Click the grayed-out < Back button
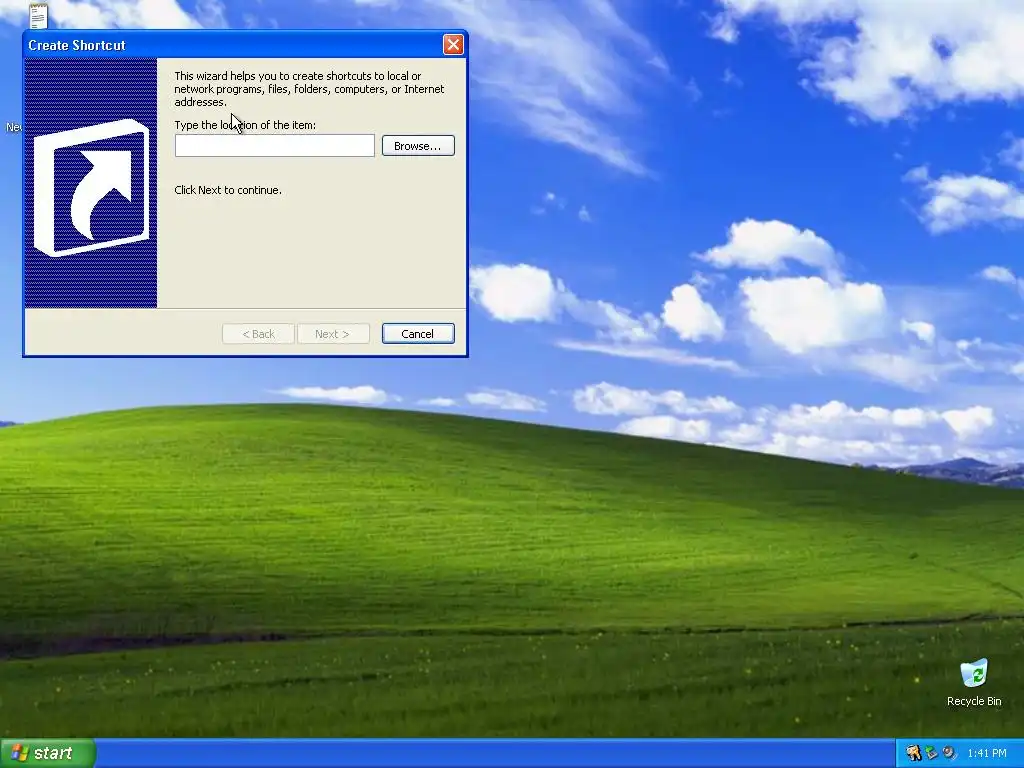This screenshot has height=768, width=1024. coord(259,334)
